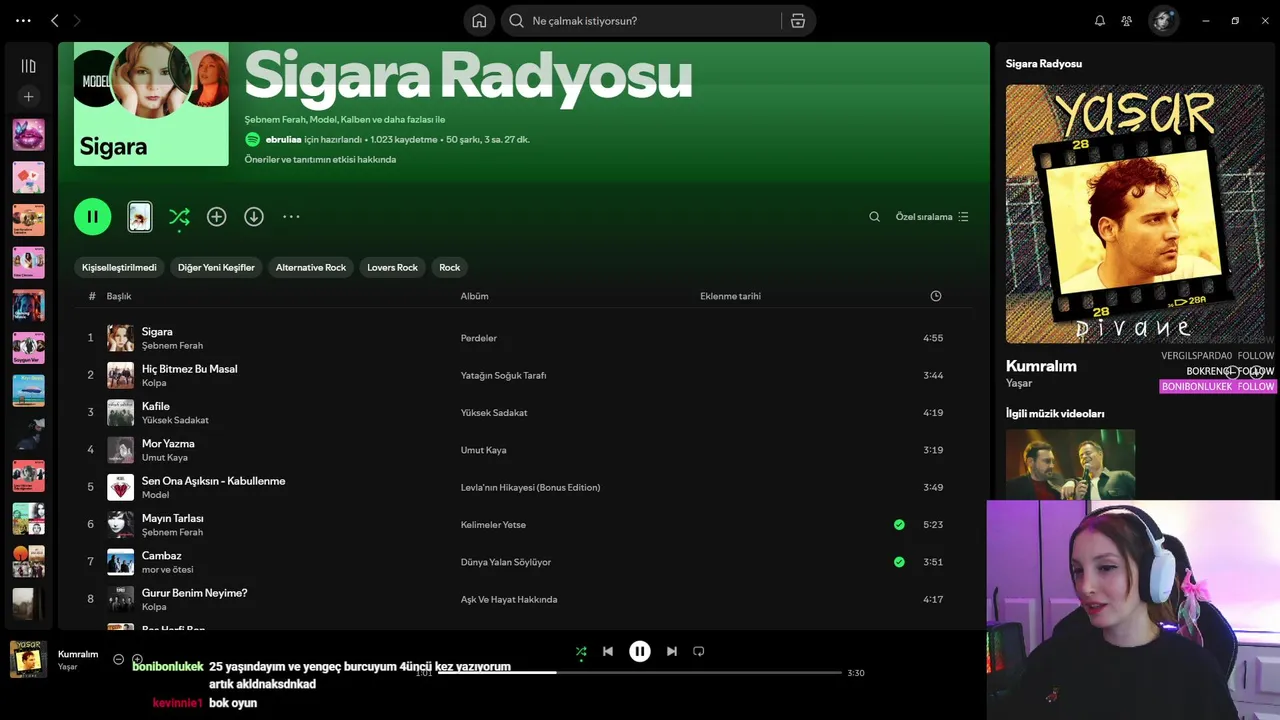Select the Diğer Yeni Keşifler chip
This screenshot has width=1280, height=720.
pos(216,267)
